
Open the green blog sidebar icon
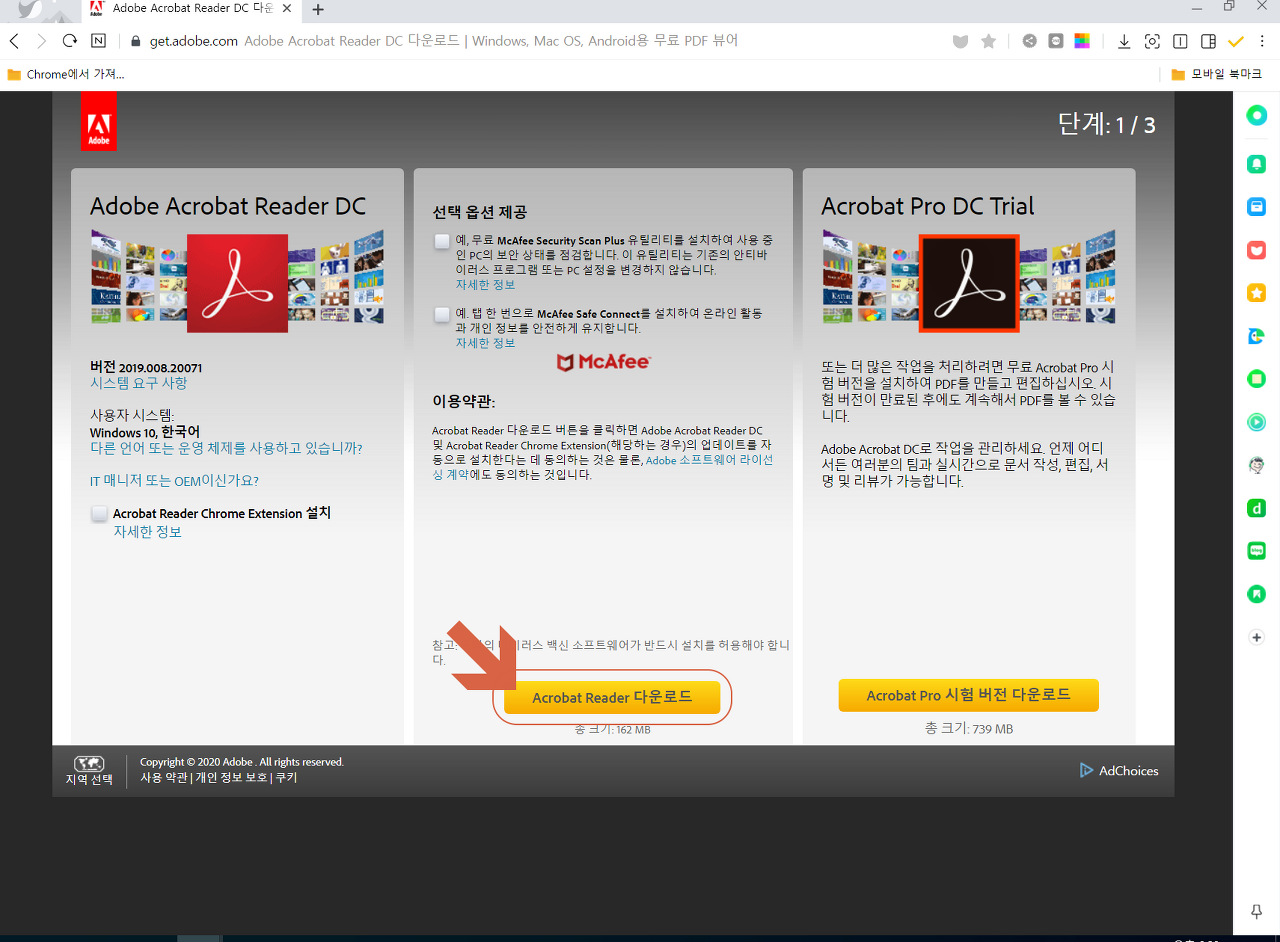click(1257, 551)
